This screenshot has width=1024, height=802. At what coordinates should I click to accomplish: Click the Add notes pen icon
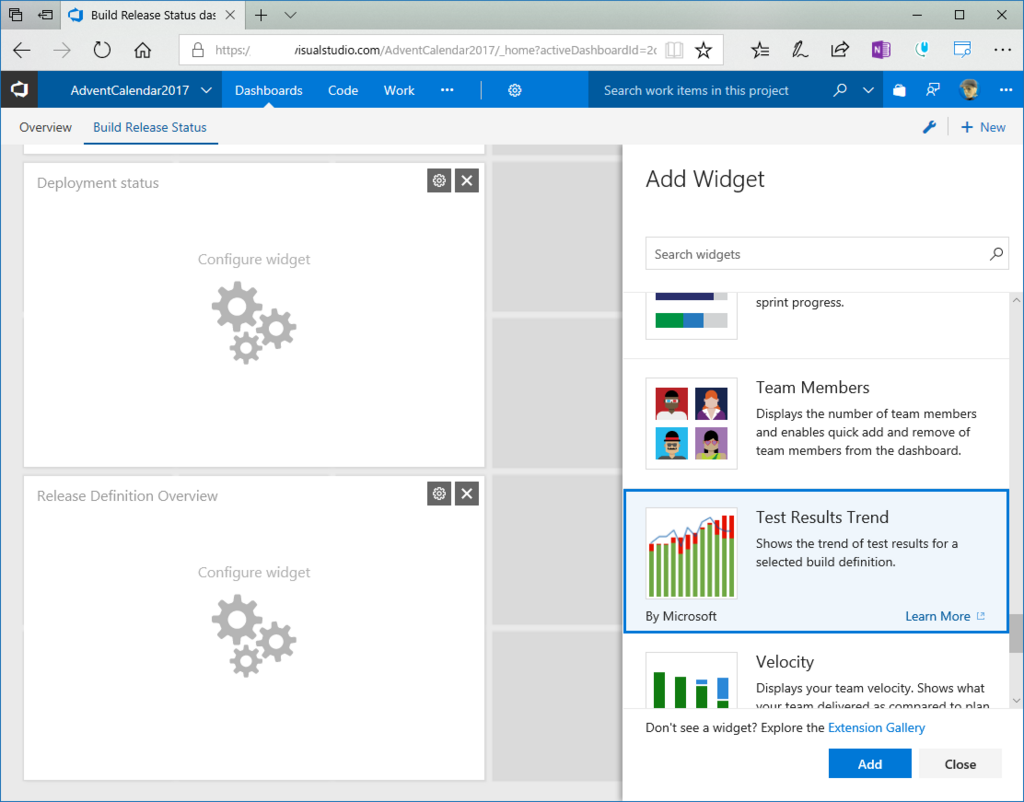pos(800,50)
